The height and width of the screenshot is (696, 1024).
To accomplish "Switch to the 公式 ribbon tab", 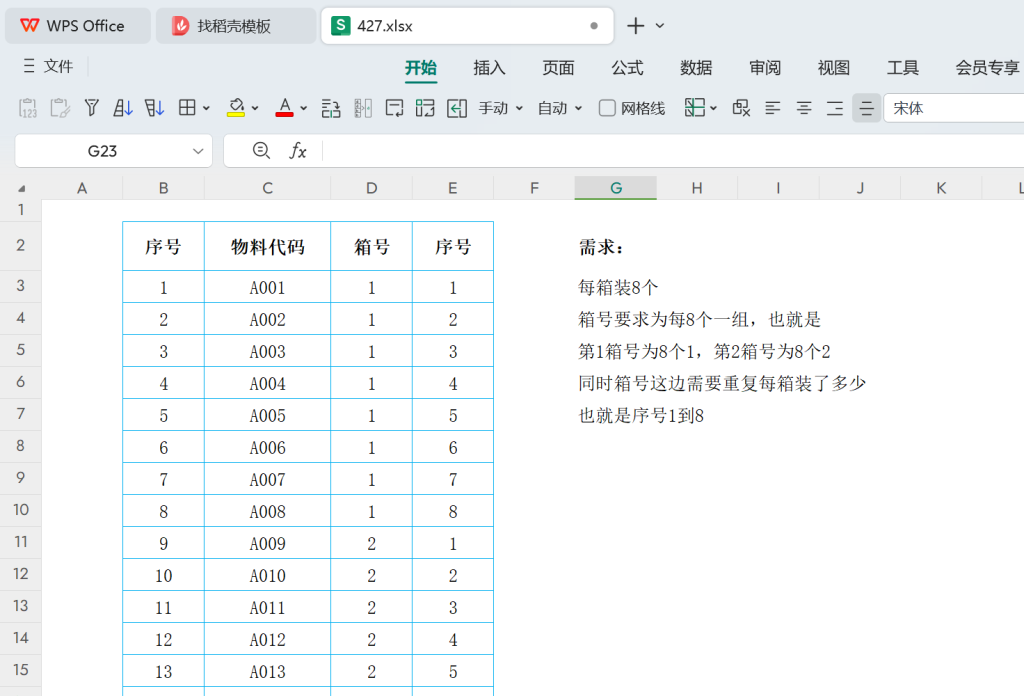I will pyautogui.click(x=627, y=68).
